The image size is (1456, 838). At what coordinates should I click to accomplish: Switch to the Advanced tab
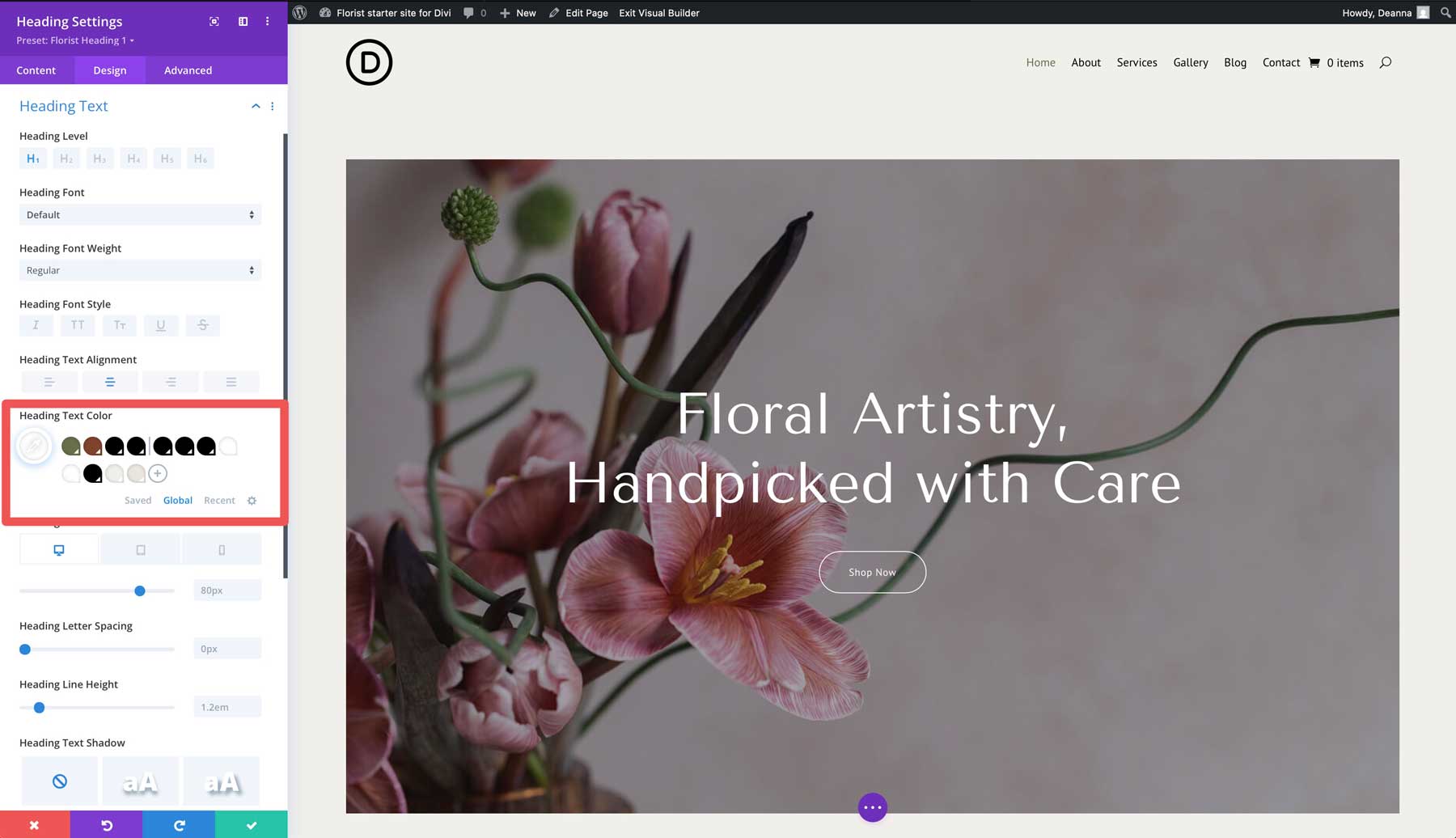point(187,70)
